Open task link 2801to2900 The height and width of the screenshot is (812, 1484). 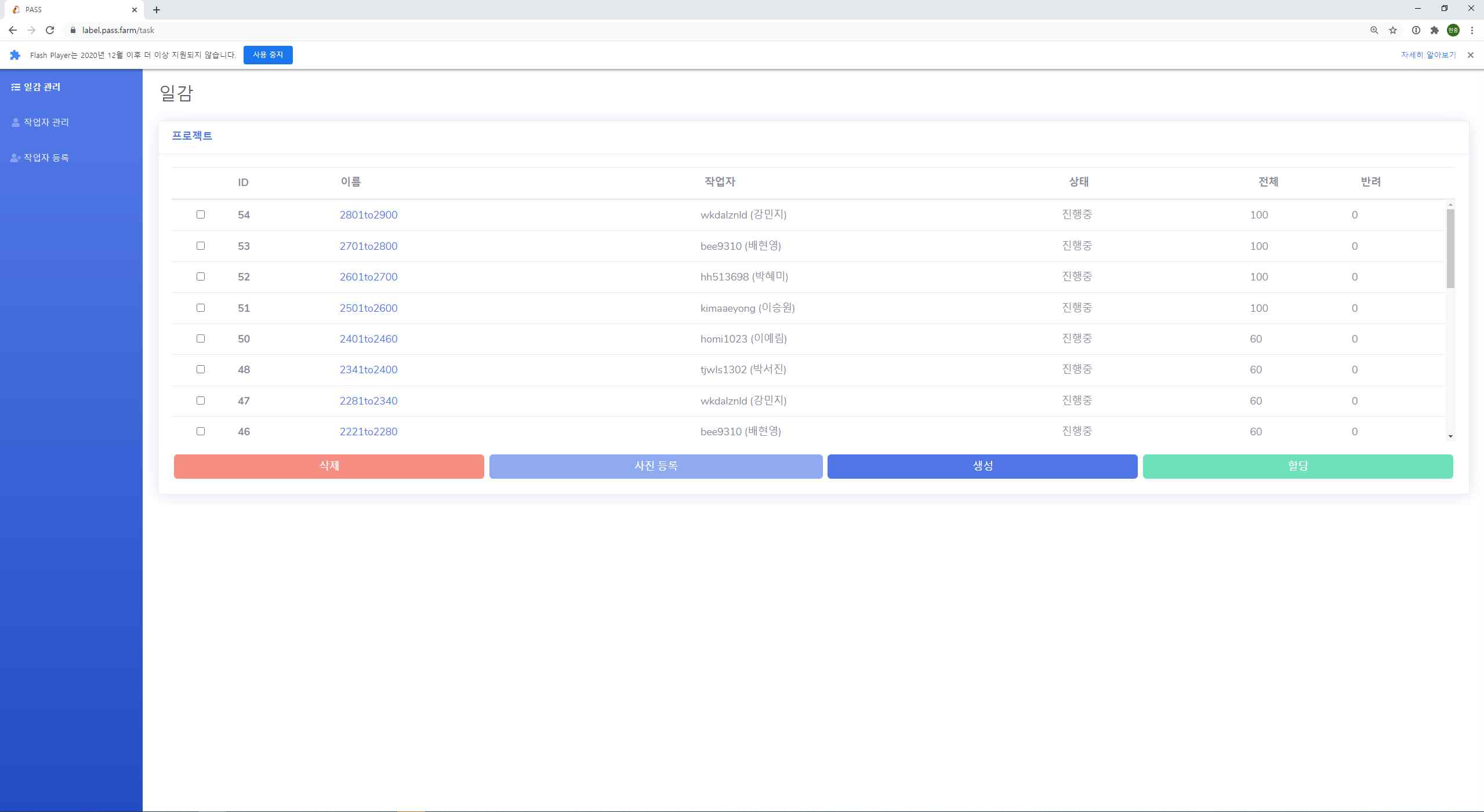(369, 215)
